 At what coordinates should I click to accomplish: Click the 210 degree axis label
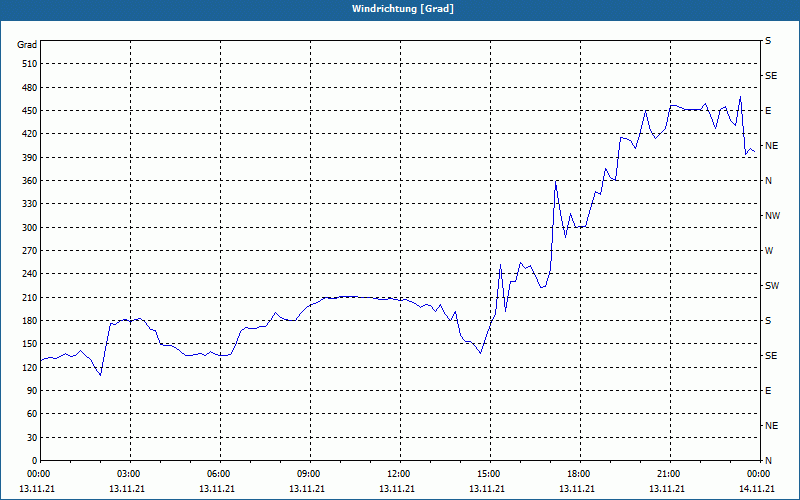tap(30, 297)
